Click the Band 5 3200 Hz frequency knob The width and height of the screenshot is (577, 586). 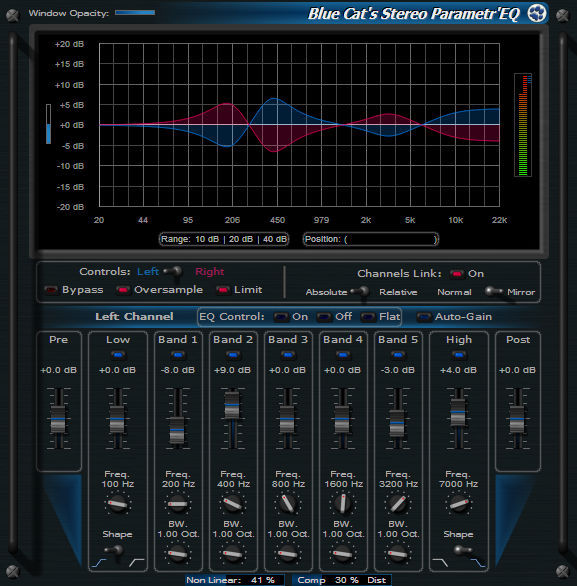398,504
